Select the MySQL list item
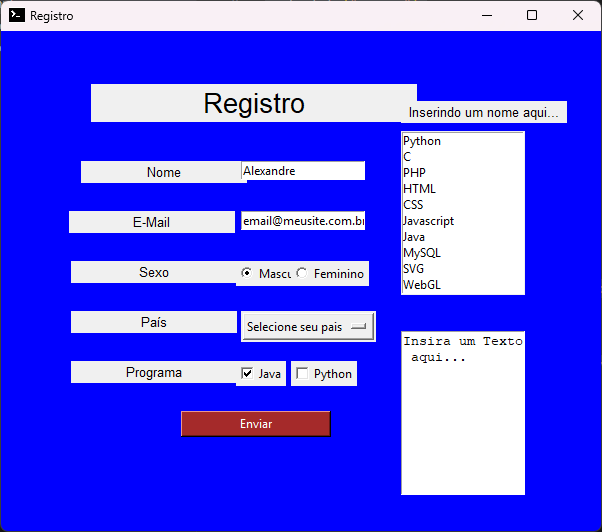Viewport: 602px width, 532px height. point(421,253)
